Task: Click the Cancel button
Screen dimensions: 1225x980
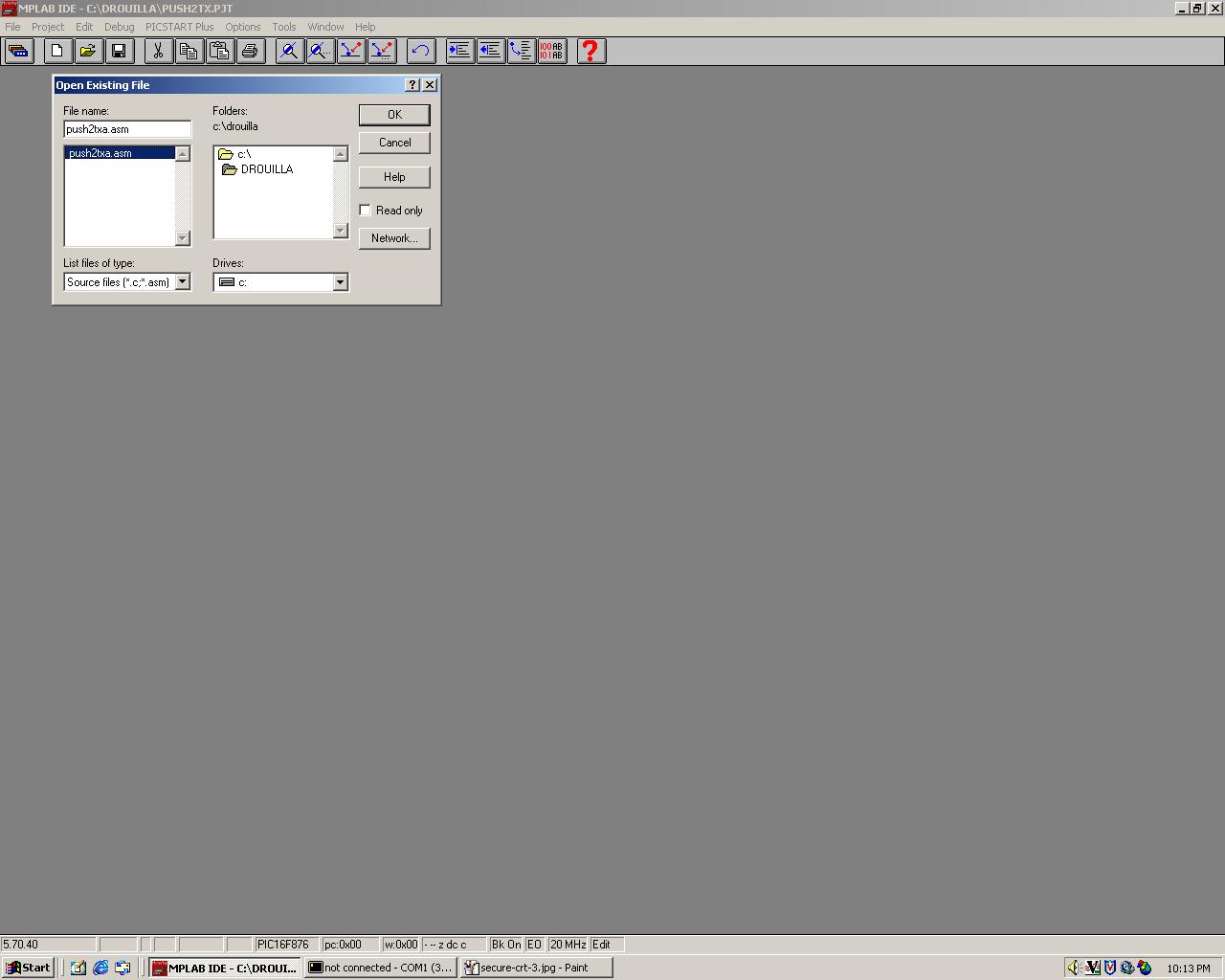Action: tap(394, 143)
